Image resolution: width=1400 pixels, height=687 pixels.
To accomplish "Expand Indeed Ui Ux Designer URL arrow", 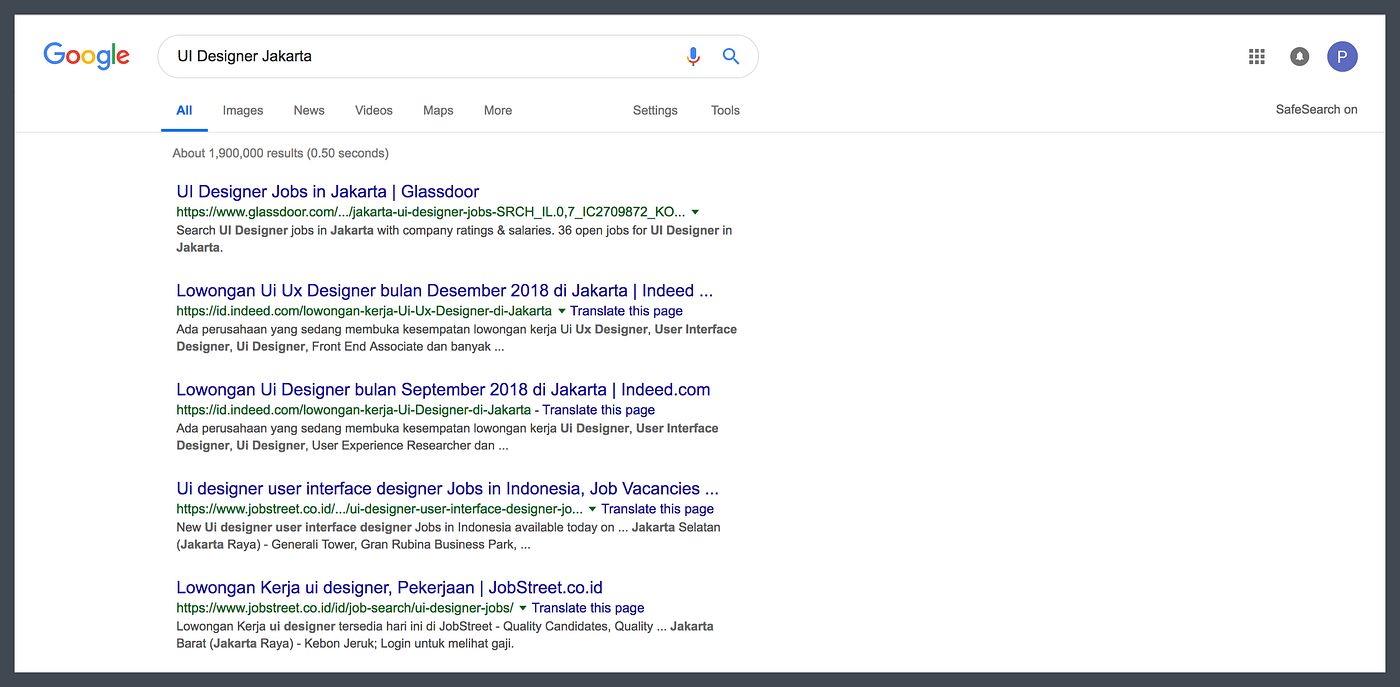I will 561,311.
